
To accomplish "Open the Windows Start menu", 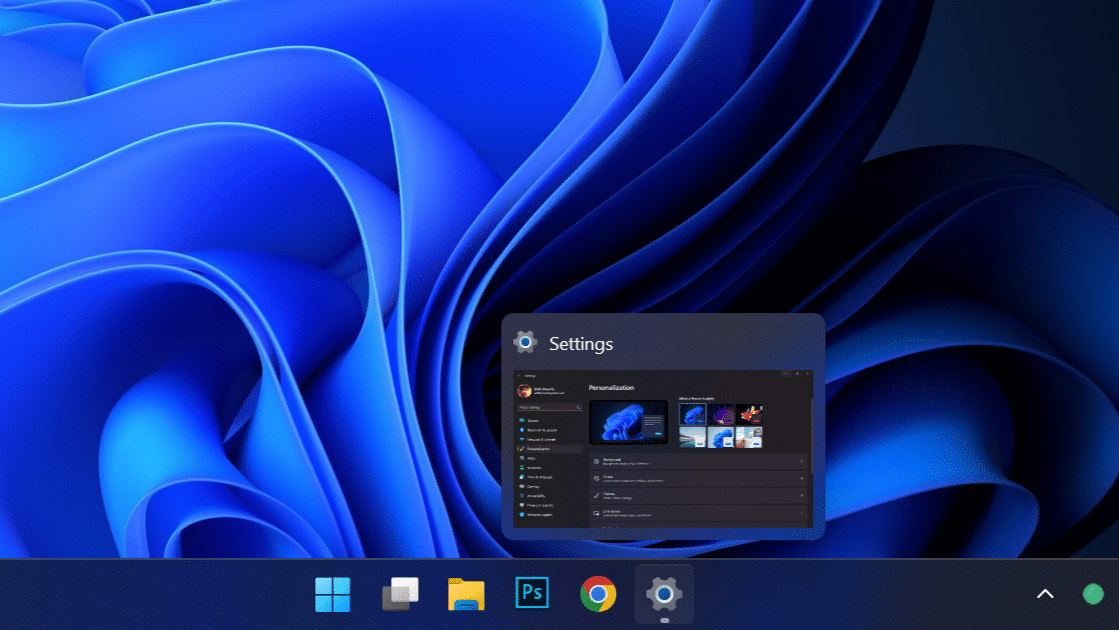I will click(333, 594).
